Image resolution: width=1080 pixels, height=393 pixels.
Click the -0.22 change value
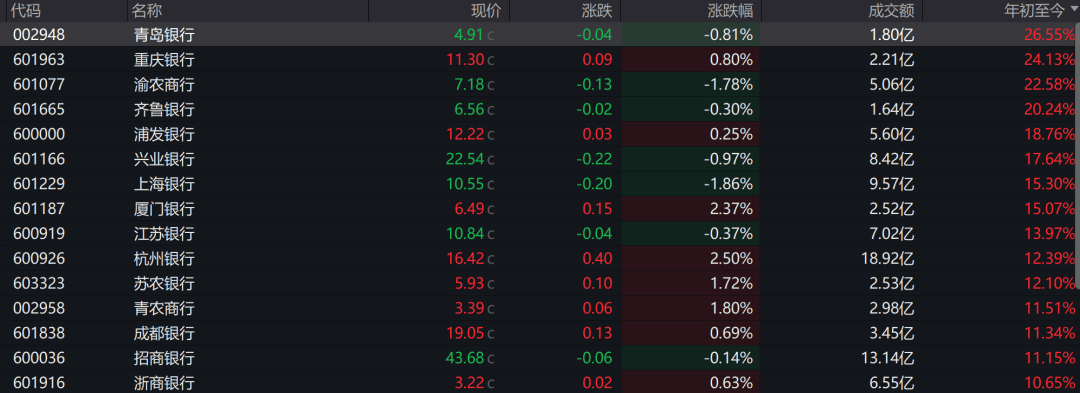594,159
